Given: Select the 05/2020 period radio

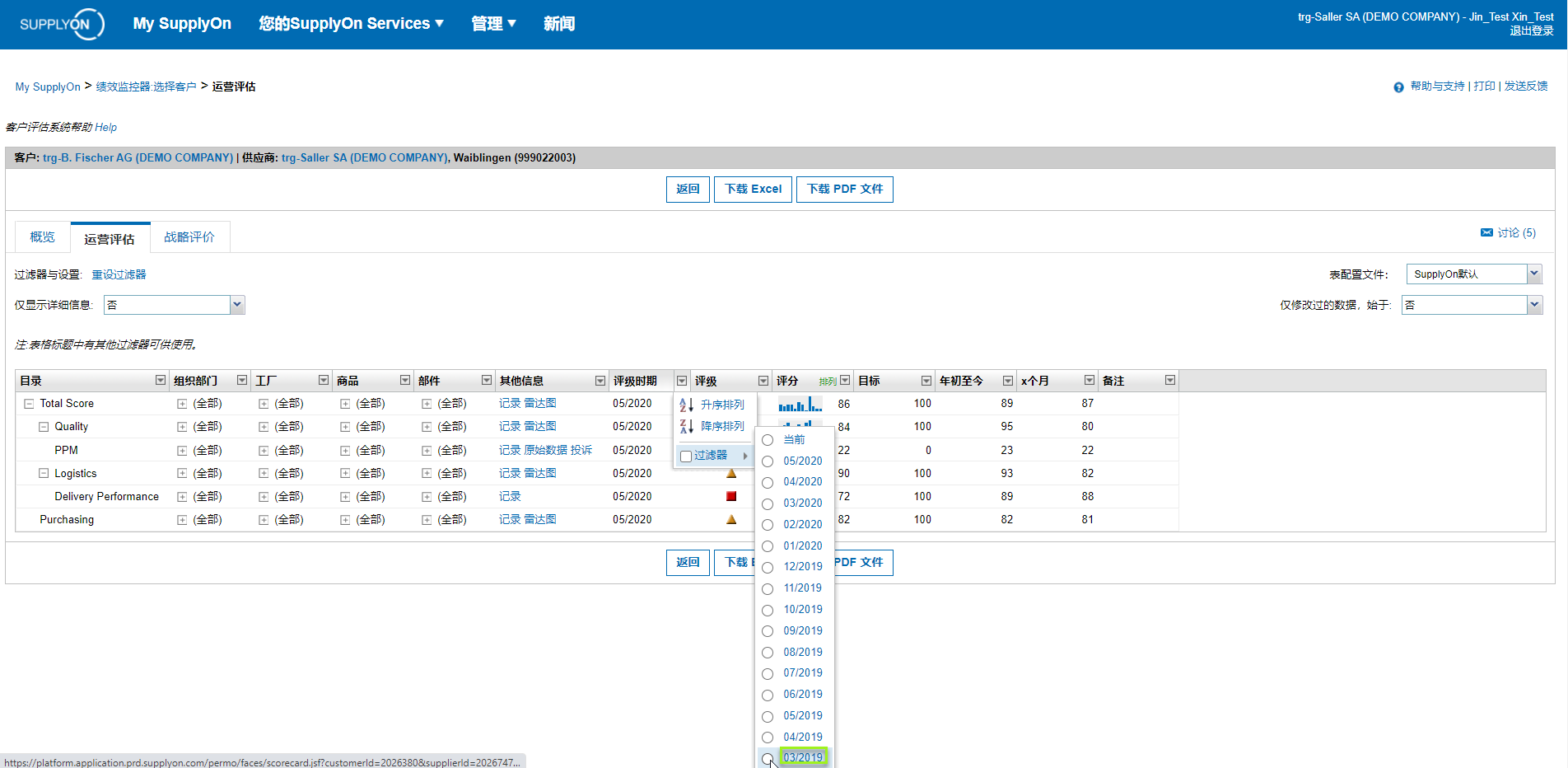Looking at the screenshot, I should point(768,461).
